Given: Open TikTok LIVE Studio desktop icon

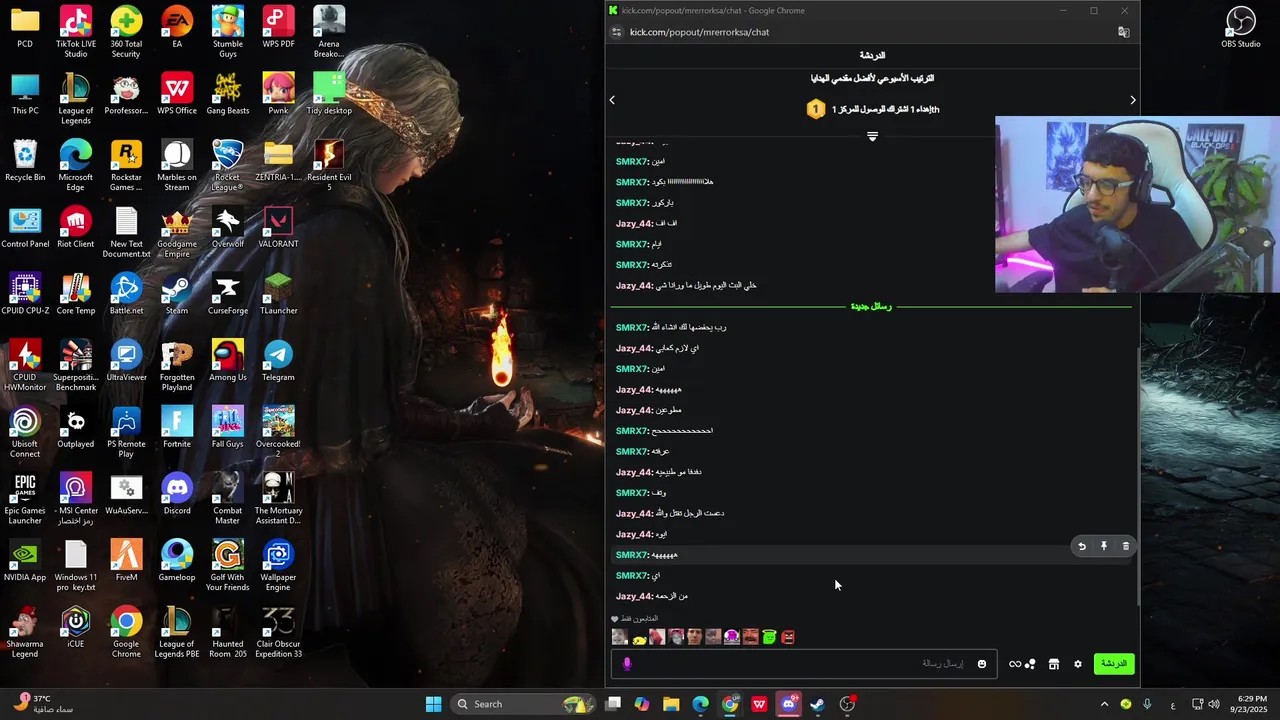Looking at the screenshot, I should pyautogui.click(x=76, y=32).
